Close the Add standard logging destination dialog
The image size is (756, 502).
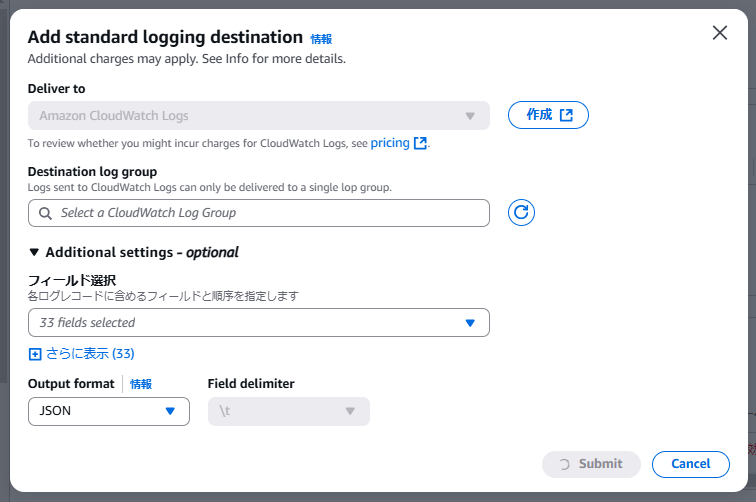(x=719, y=33)
